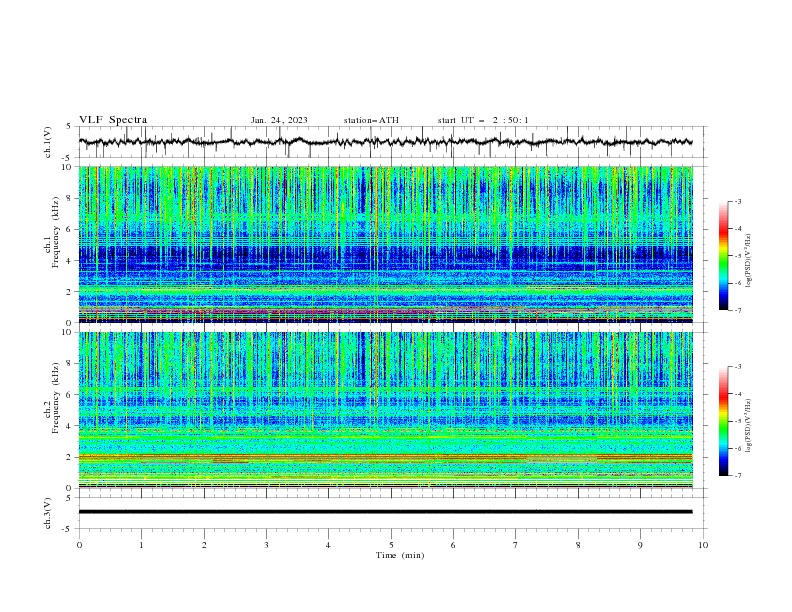Image resolution: width=792 pixels, height=612 pixels.
Task: Click the "-7" tick on lower colorbar
Action: point(738,475)
